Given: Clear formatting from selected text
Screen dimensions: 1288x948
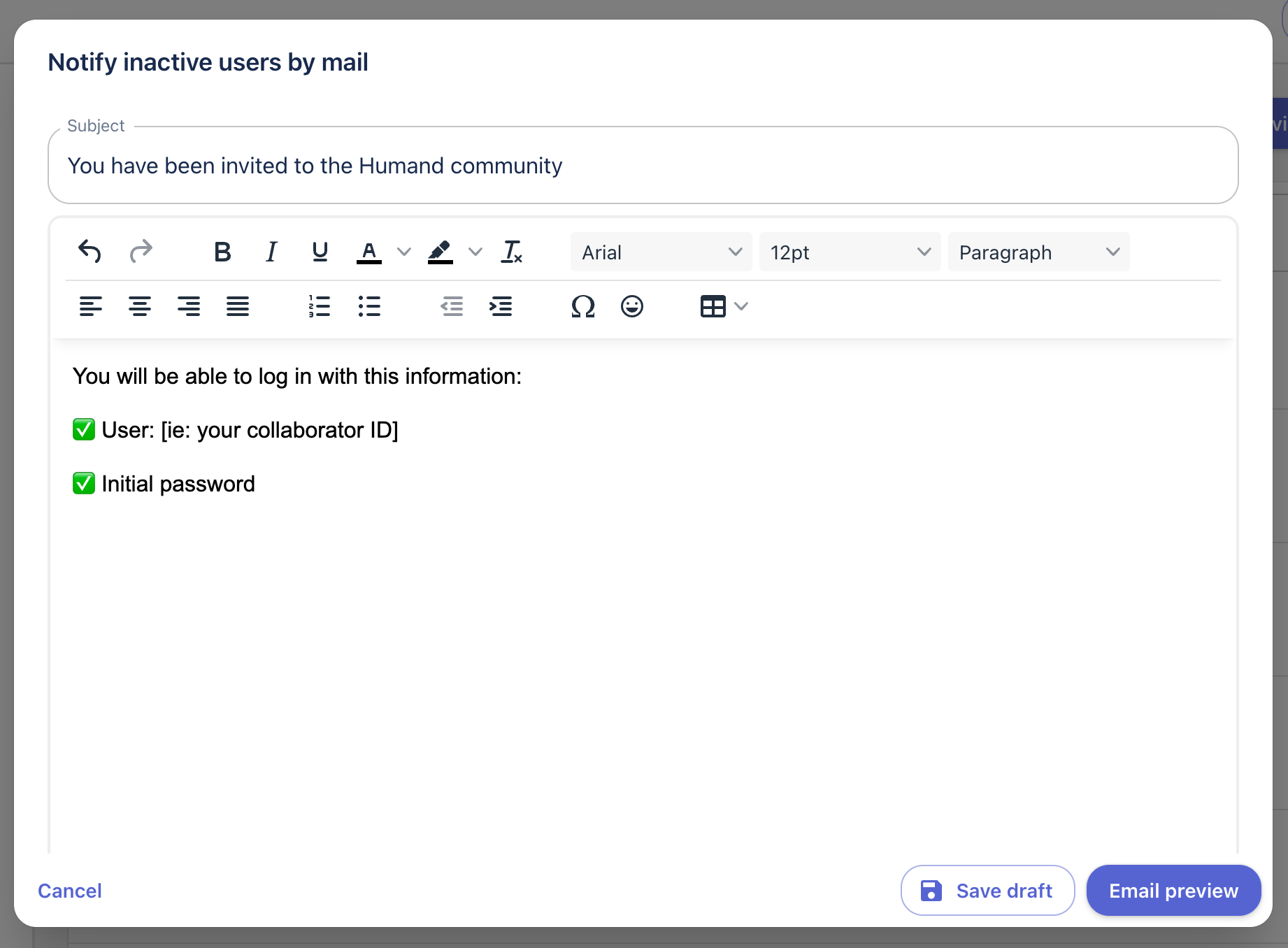Looking at the screenshot, I should click(x=512, y=252).
